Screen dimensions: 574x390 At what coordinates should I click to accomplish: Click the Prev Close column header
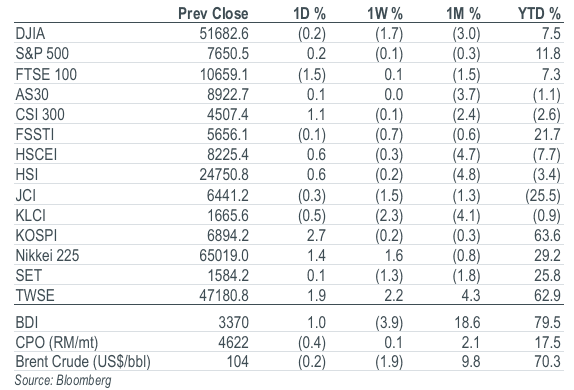[213, 14]
